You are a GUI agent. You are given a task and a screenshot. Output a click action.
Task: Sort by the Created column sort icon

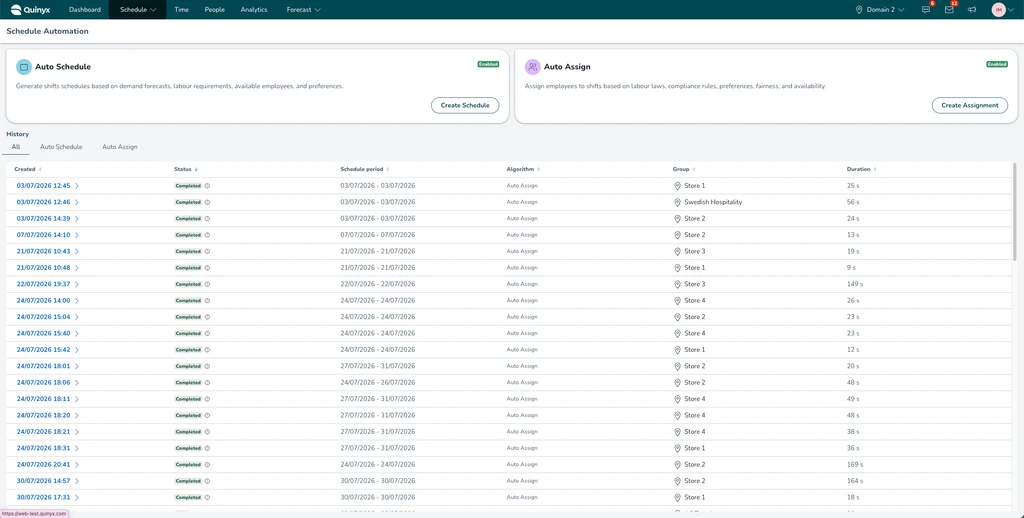click(x=40, y=169)
